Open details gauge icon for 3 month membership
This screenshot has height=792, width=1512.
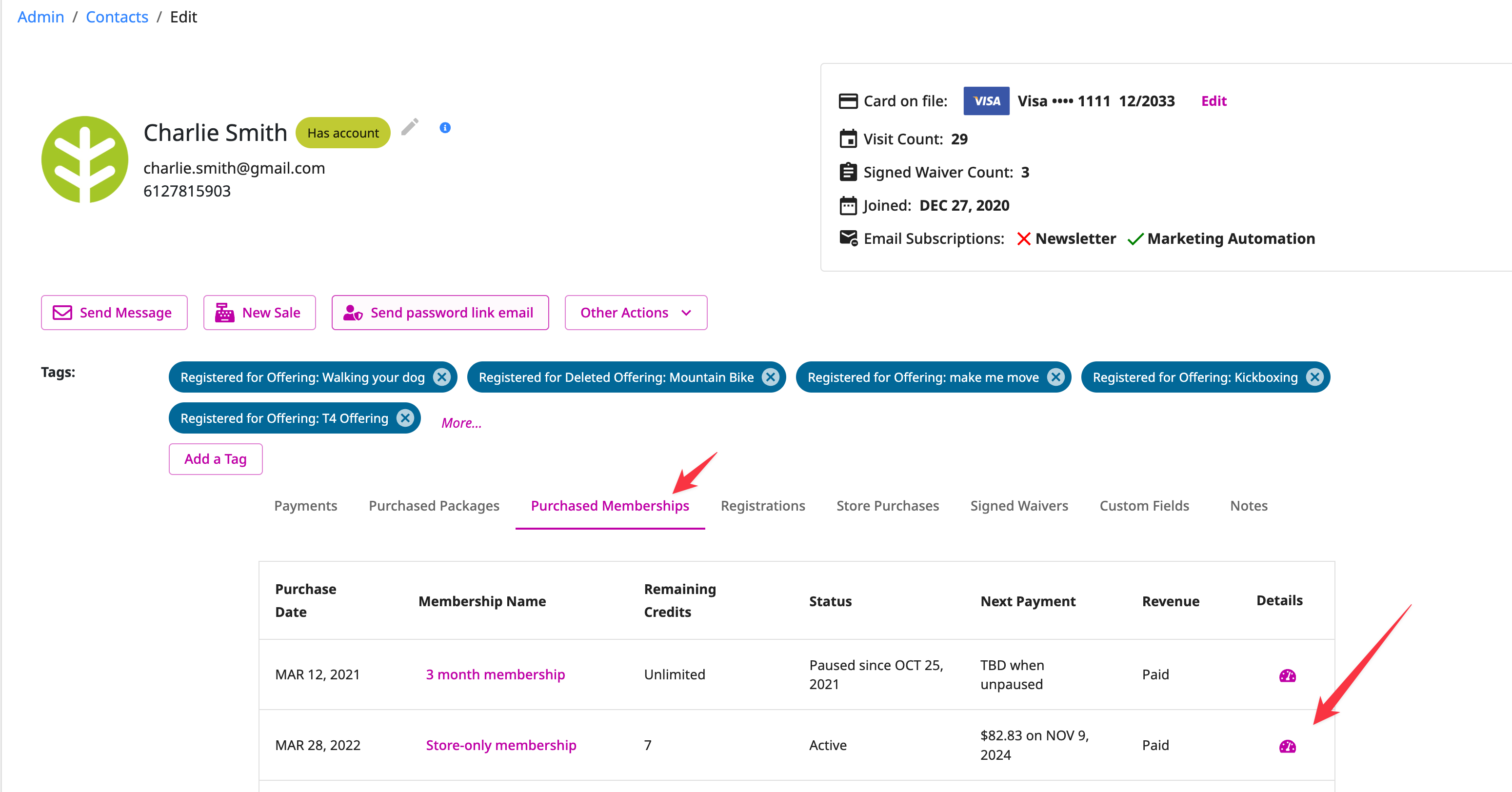pyautogui.click(x=1287, y=675)
